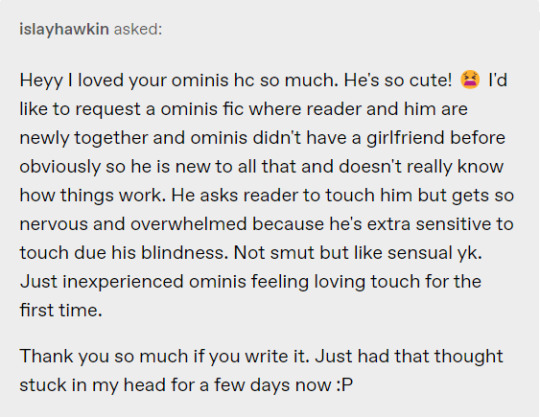Click the word "asked:" beside the username

pos(138,29)
